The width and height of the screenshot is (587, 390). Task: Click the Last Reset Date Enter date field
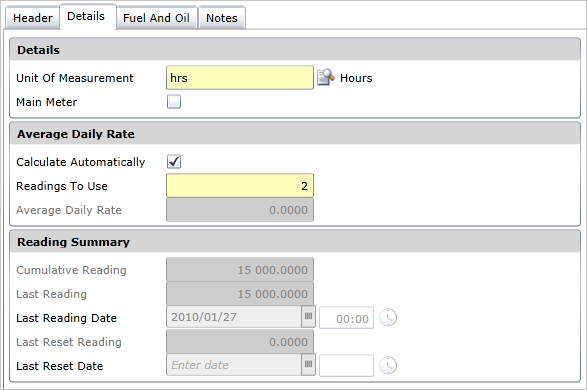point(234,365)
